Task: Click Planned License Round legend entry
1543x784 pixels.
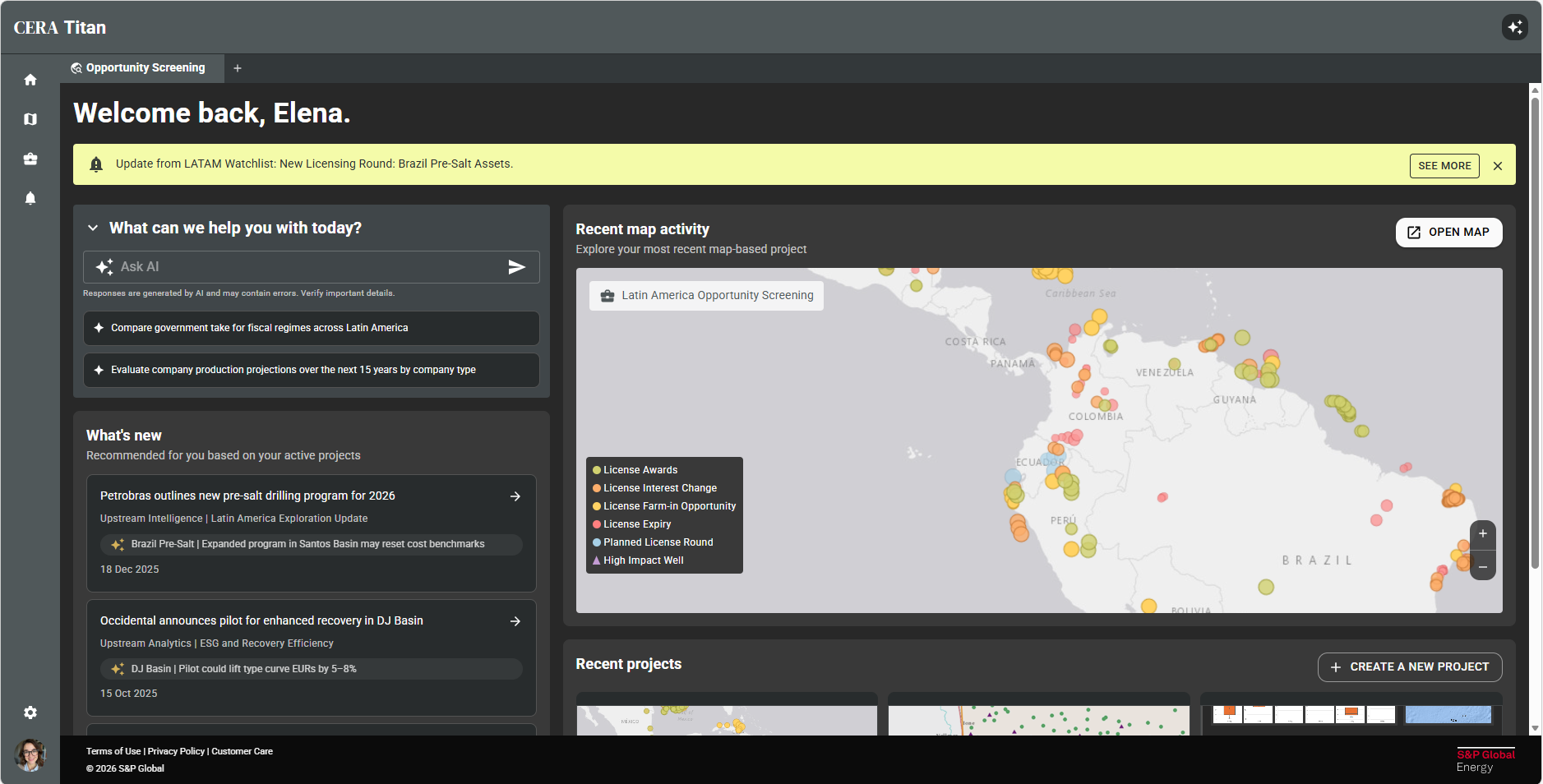Action: click(x=653, y=542)
